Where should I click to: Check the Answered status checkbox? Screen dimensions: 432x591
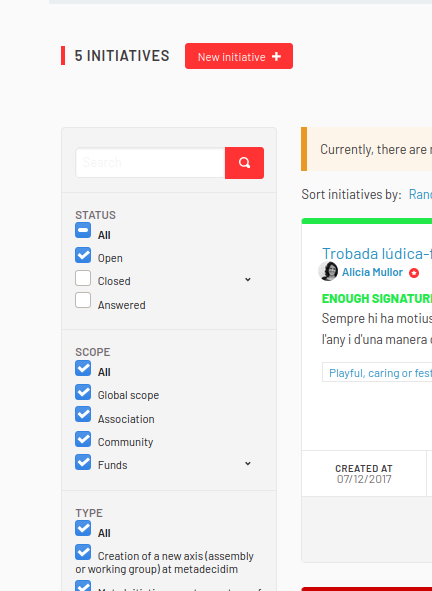[x=83, y=300]
